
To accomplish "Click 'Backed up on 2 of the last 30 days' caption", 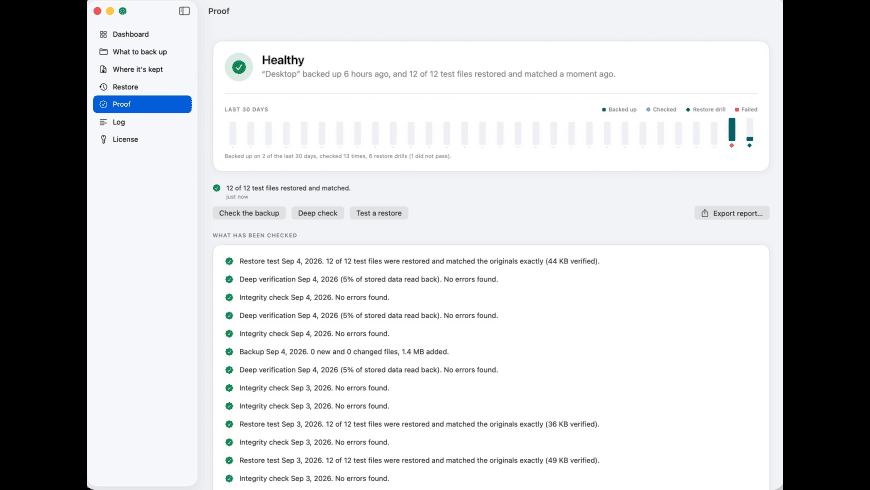I will 337,156.
